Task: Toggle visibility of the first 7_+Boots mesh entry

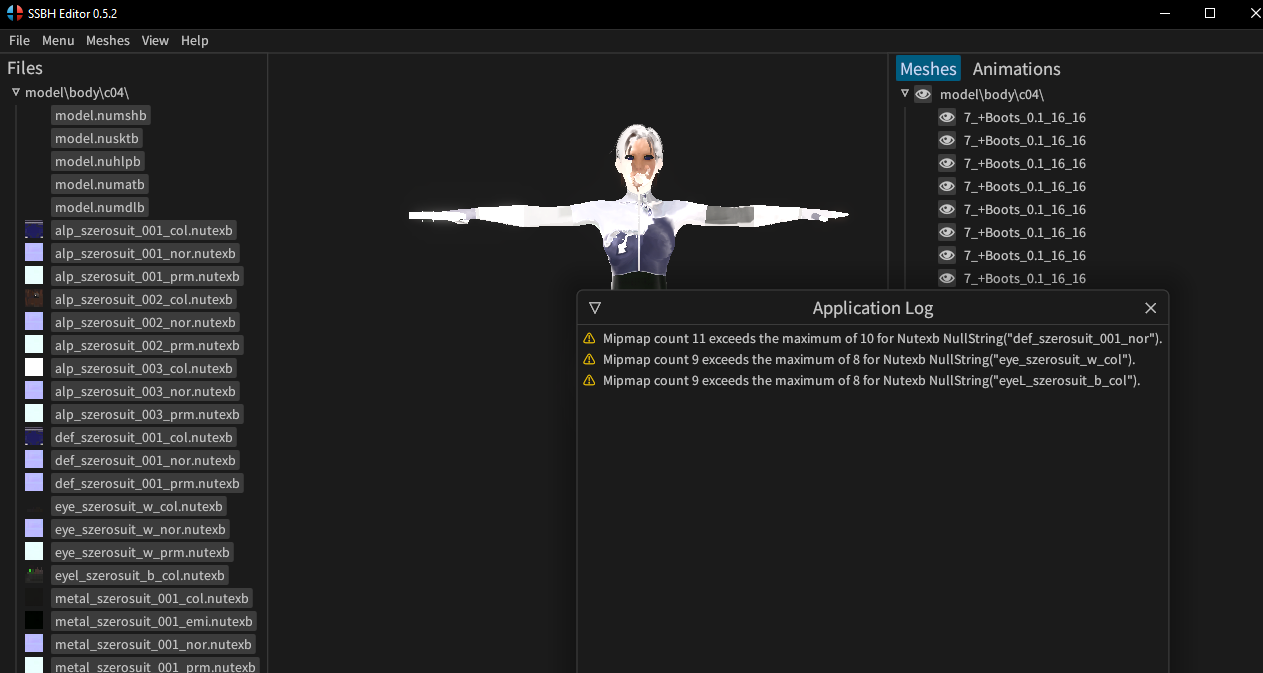Action: (946, 117)
